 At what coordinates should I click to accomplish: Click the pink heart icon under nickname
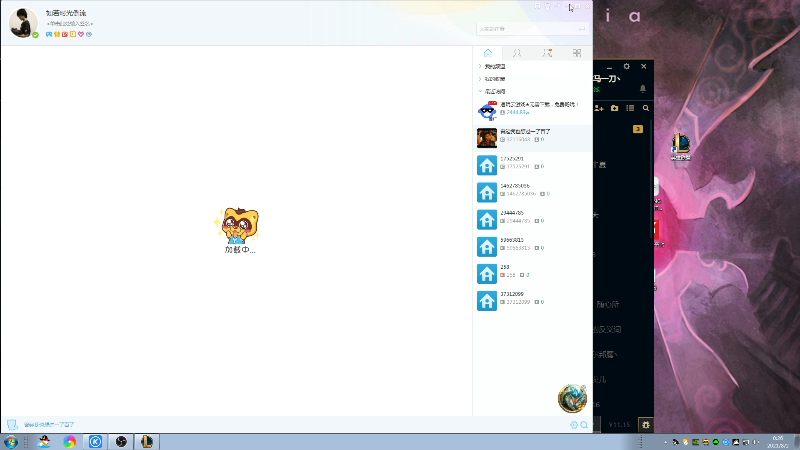coord(81,34)
